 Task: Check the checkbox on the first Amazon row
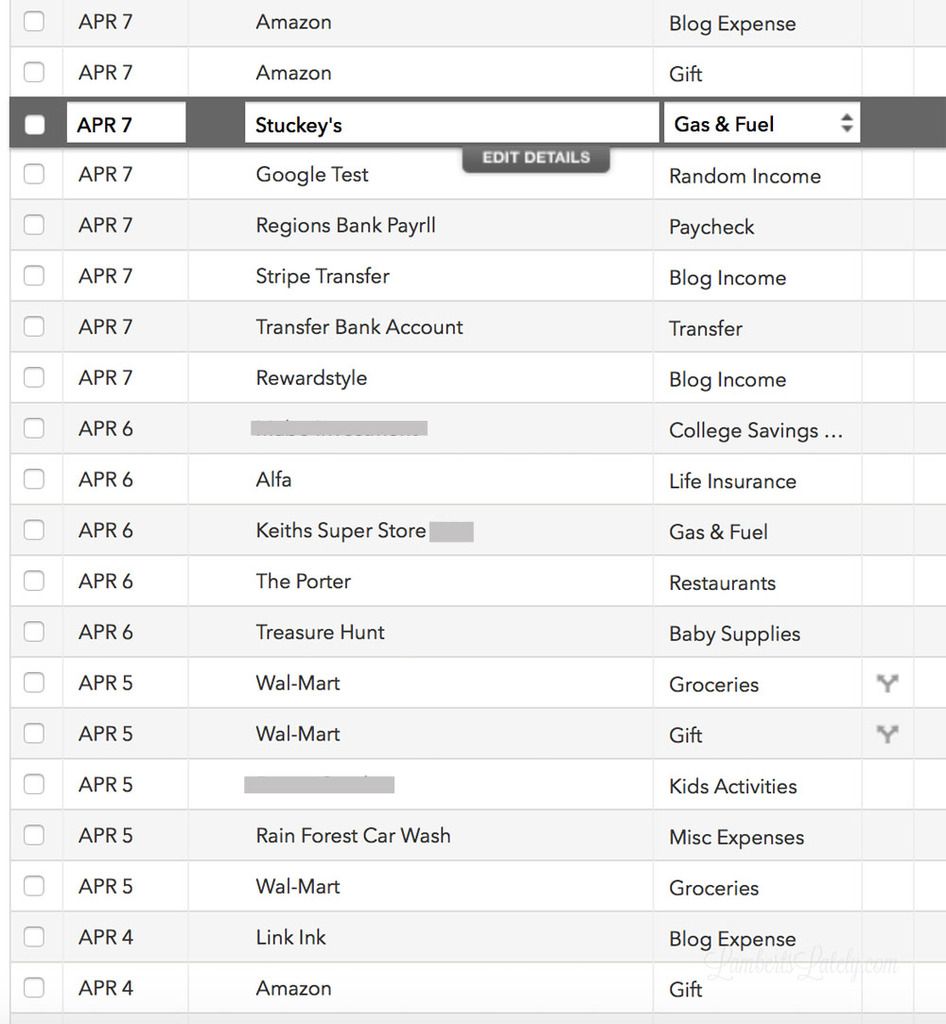(x=36, y=21)
